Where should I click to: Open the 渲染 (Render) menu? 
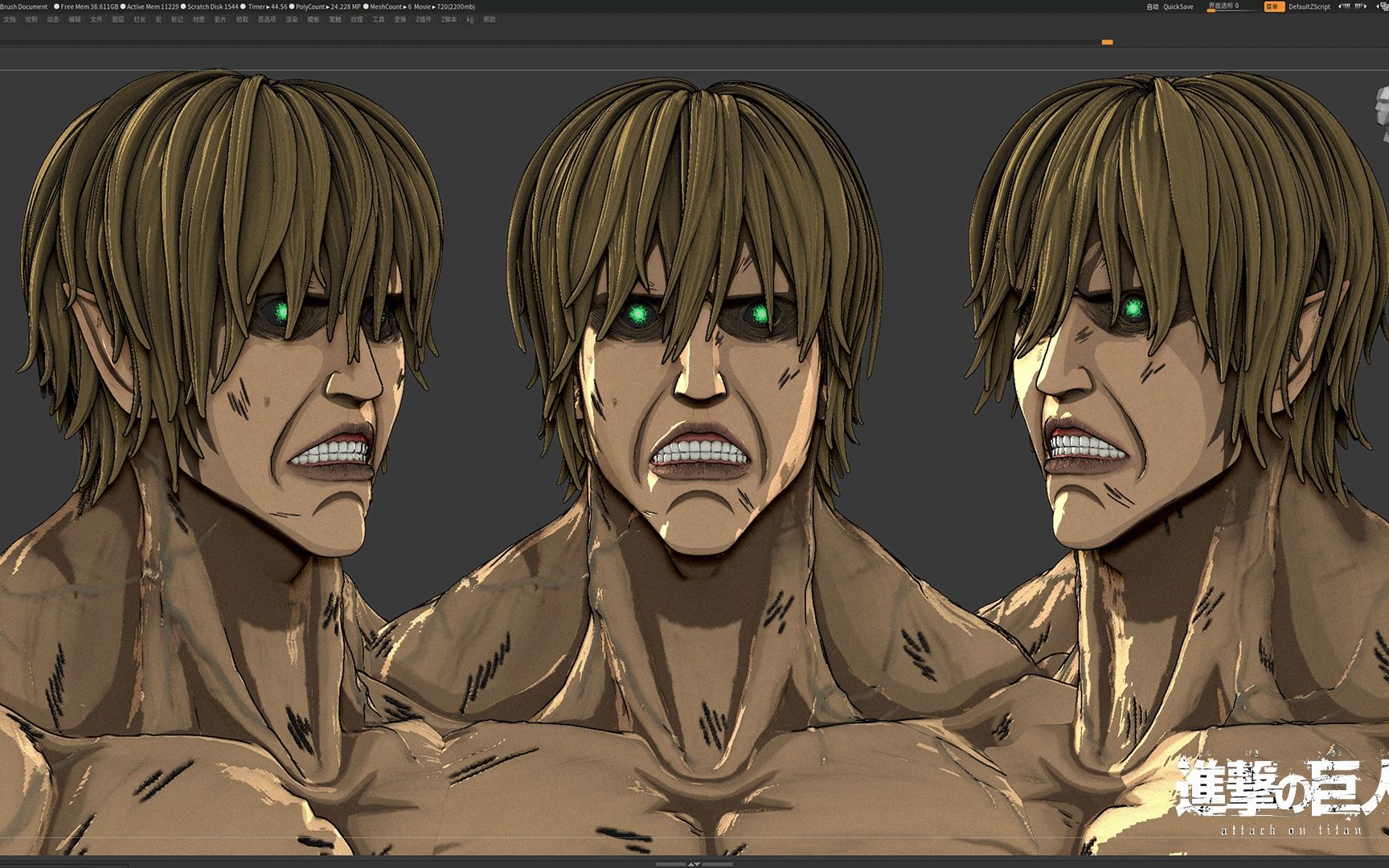292,19
